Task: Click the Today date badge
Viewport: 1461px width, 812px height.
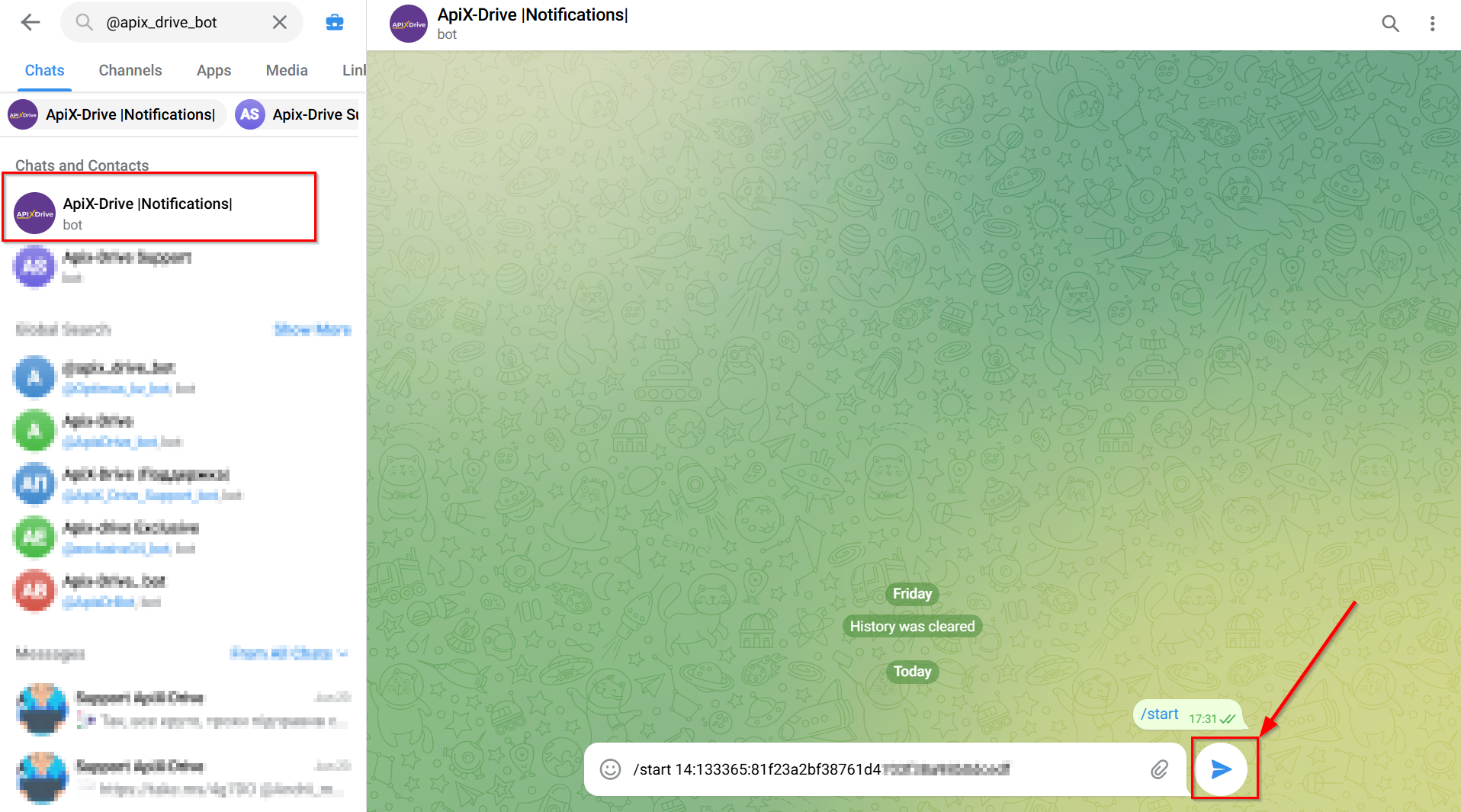Action: click(912, 672)
